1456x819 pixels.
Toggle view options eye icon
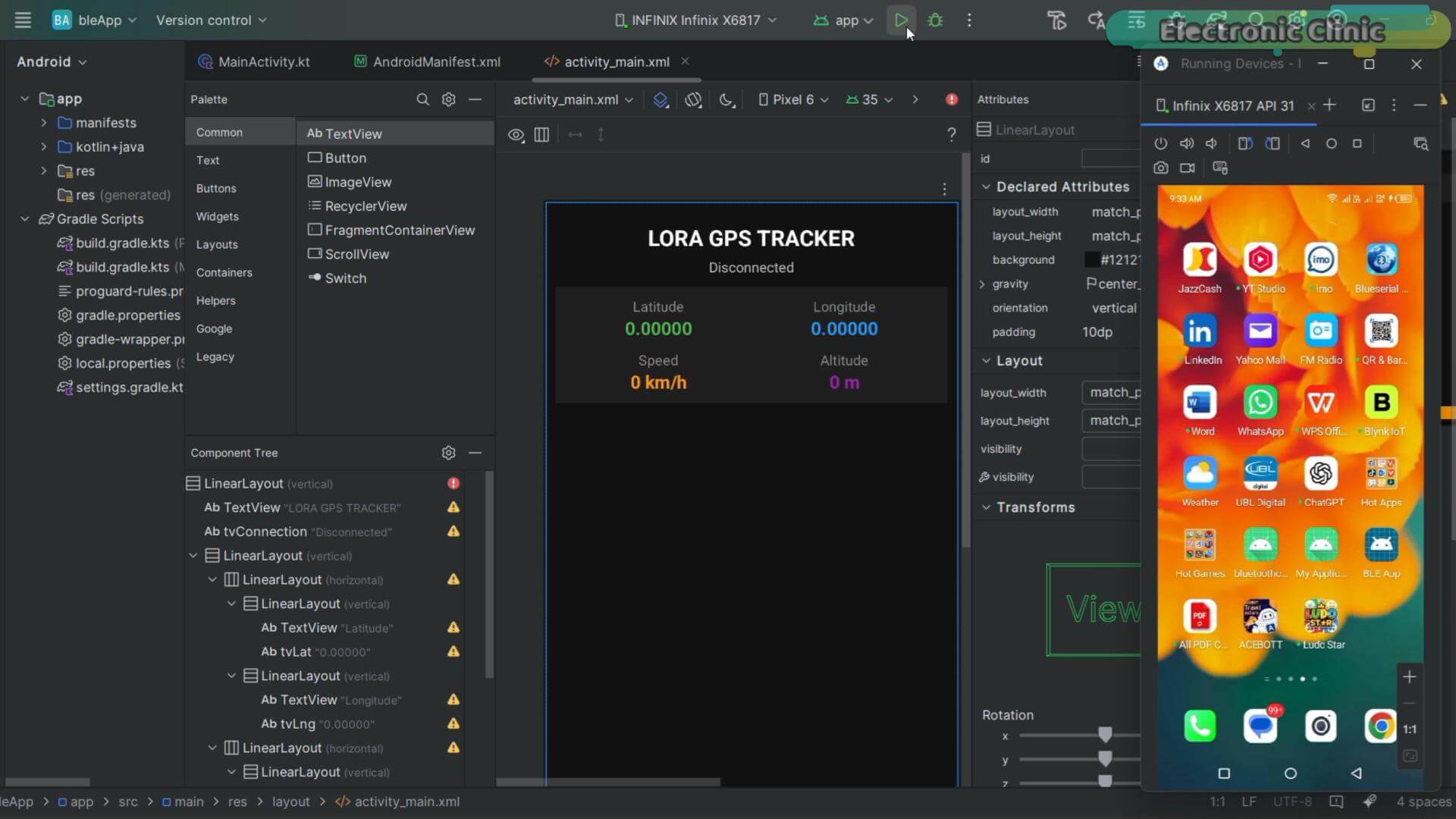[516, 135]
